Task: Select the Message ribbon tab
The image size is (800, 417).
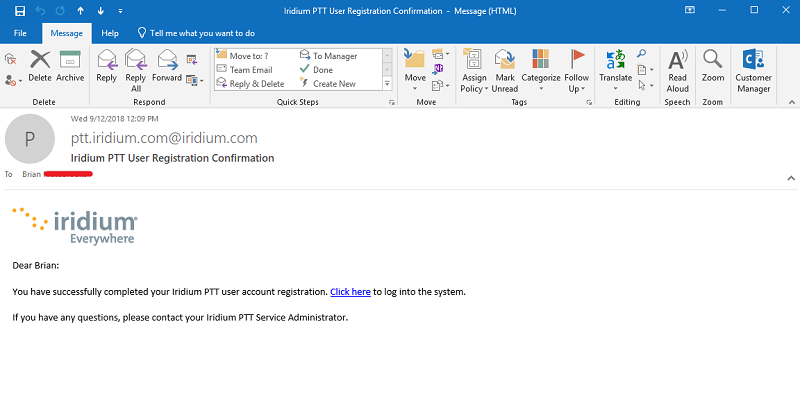Action: 66,33
